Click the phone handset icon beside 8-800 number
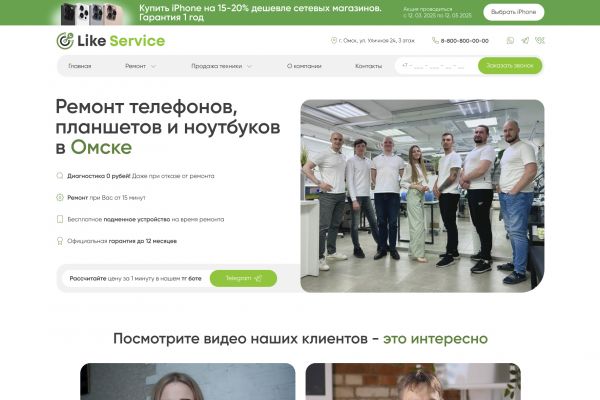 coord(435,40)
